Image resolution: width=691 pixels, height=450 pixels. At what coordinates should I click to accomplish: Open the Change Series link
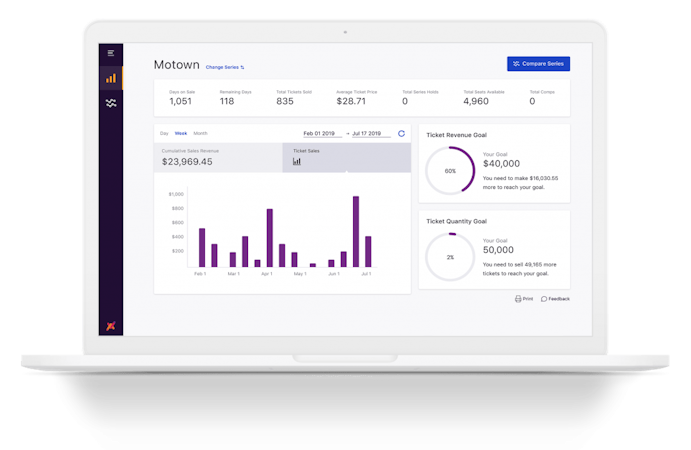(225, 67)
